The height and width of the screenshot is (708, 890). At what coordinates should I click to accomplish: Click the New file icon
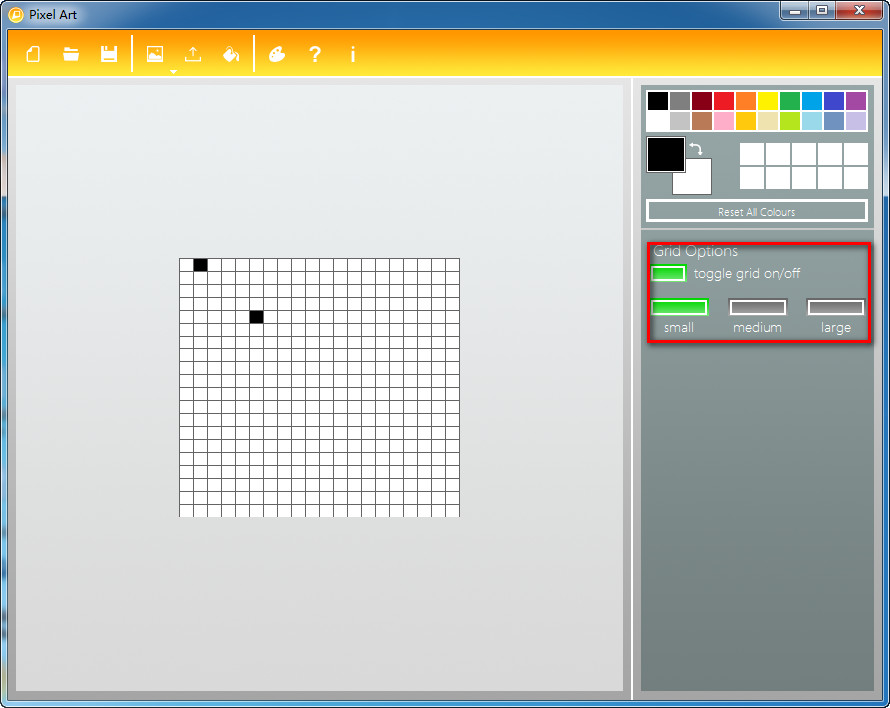pos(33,54)
